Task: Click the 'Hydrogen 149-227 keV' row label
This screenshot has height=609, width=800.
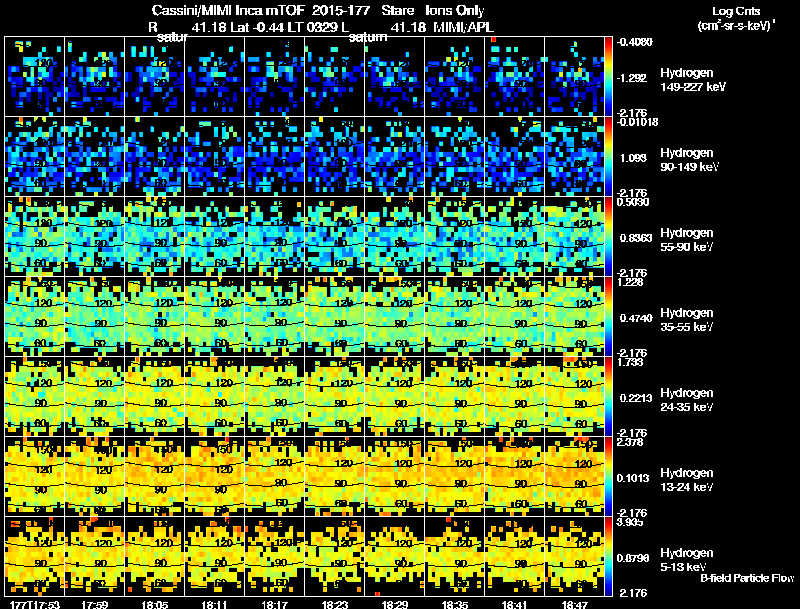Action: [x=693, y=80]
